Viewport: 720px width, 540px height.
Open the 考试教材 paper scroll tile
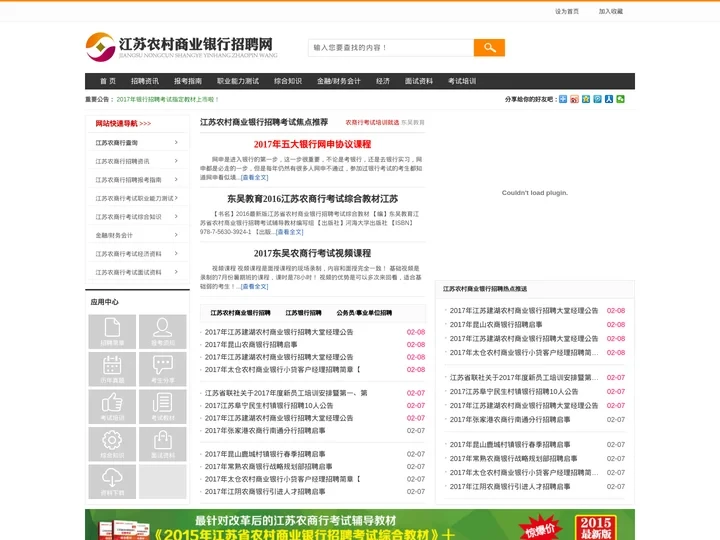[163, 407]
